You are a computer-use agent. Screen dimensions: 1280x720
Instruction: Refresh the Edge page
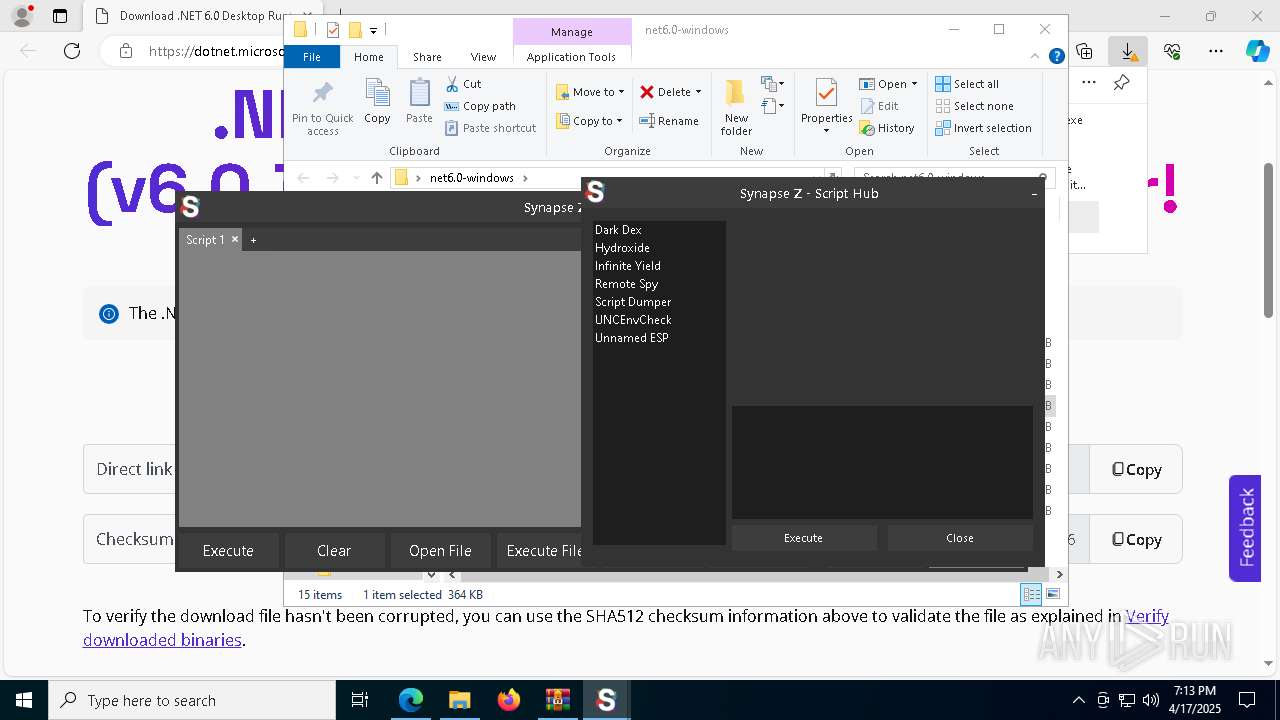72,51
